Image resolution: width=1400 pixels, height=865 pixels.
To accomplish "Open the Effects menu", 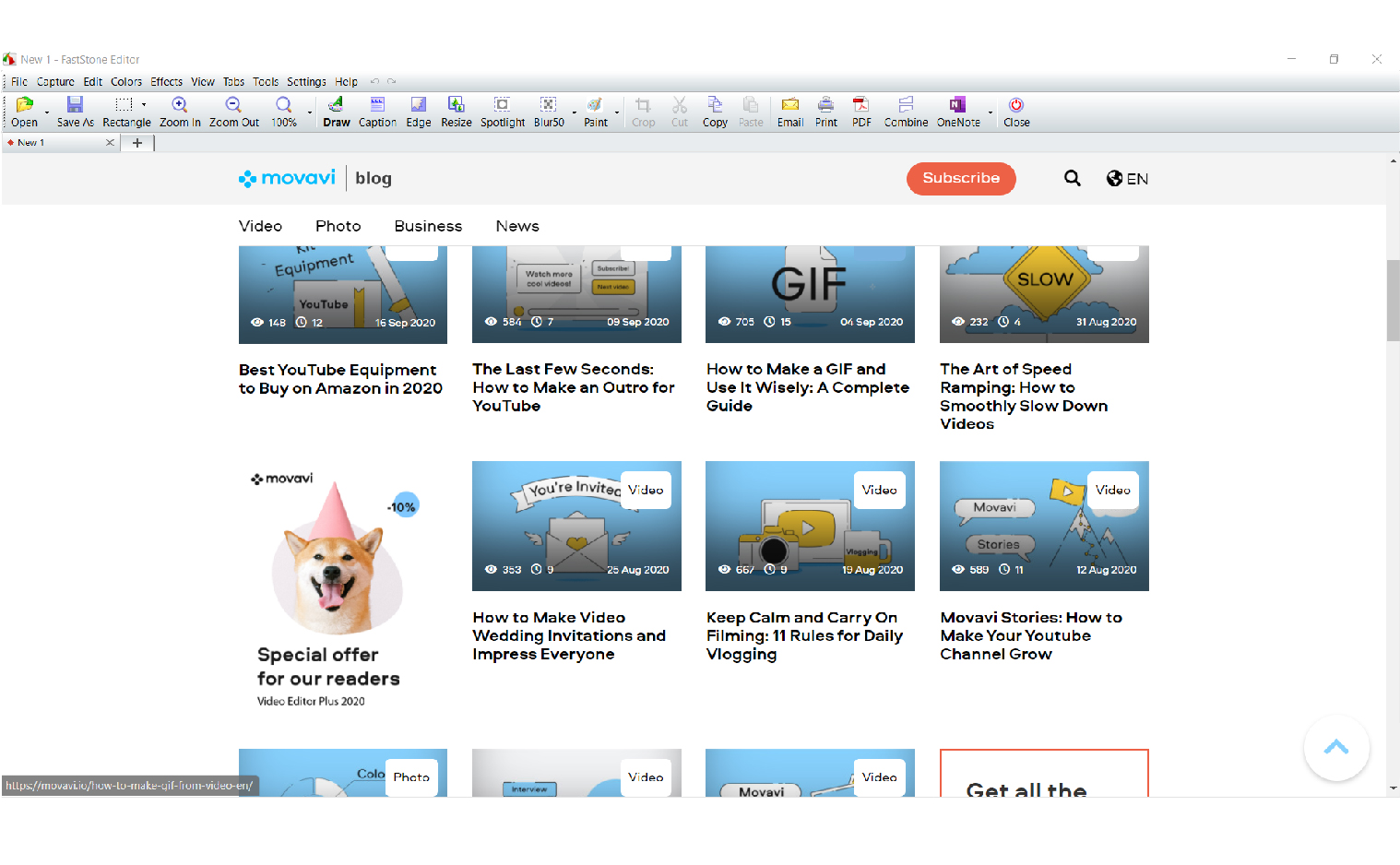I will tap(167, 82).
